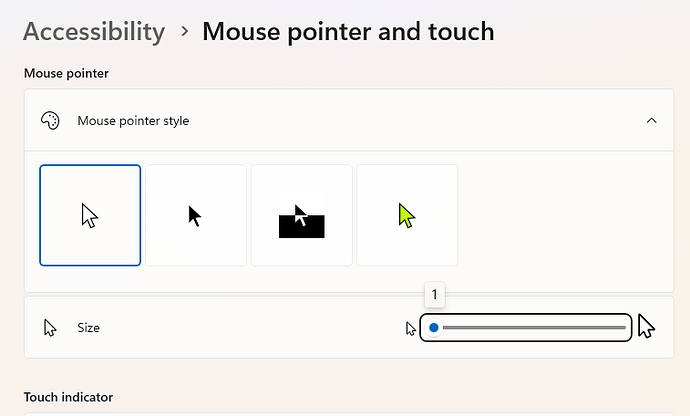This screenshot has width=690, height=416.
Task: Click the Mouse pointer and touch title
Action: 348,32
